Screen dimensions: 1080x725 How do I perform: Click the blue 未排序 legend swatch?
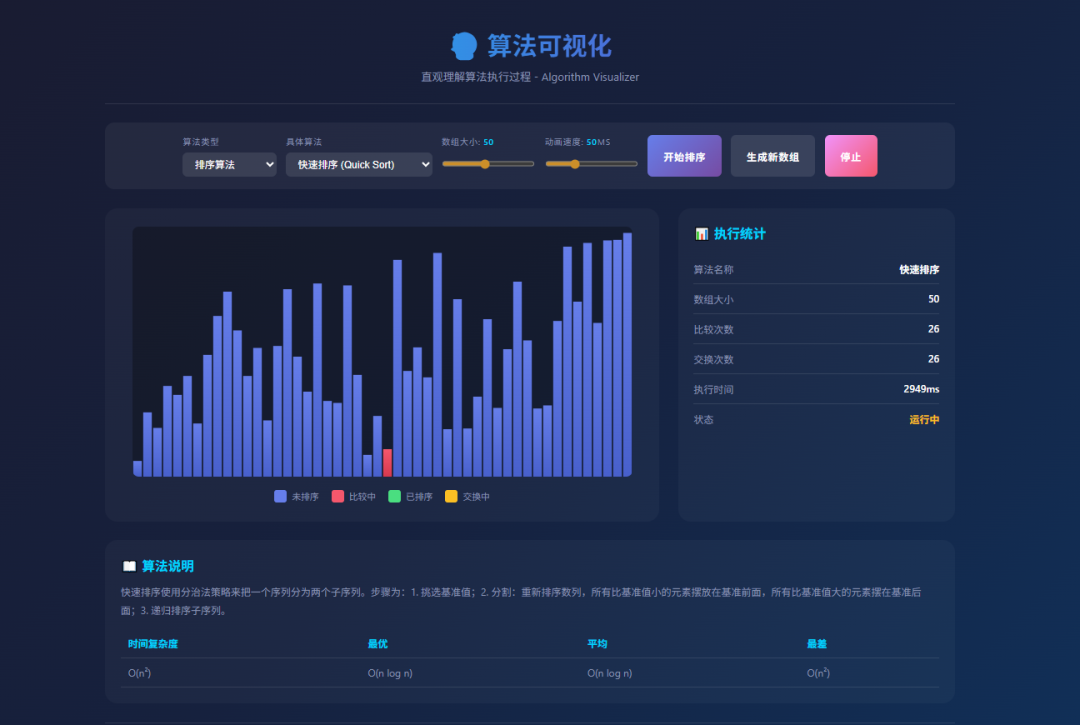pos(280,496)
